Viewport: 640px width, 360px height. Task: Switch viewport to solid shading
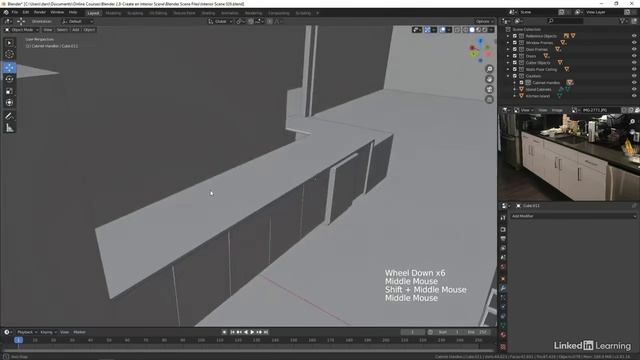click(x=472, y=30)
